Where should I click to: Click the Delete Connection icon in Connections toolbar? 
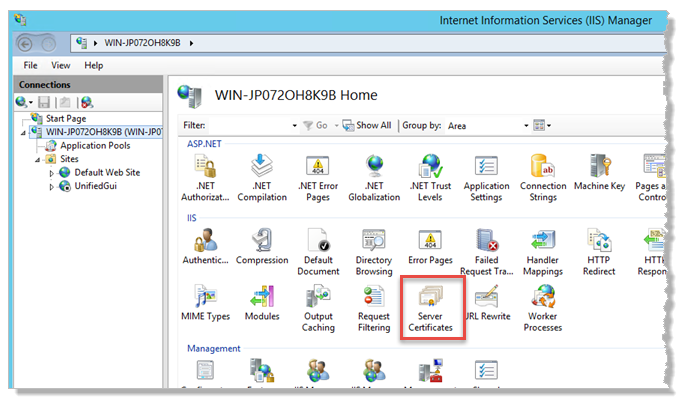pyautogui.click(x=87, y=102)
